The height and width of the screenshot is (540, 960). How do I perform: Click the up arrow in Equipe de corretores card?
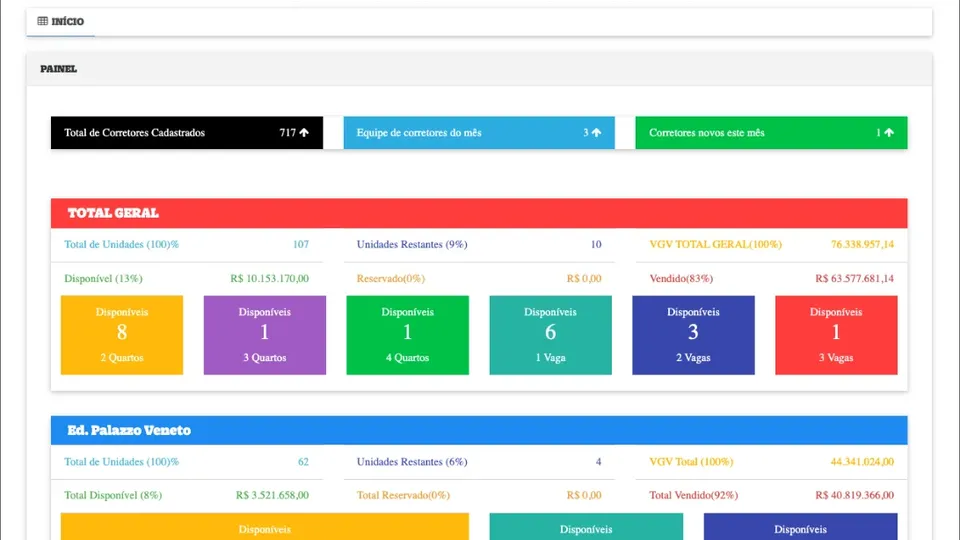click(596, 133)
